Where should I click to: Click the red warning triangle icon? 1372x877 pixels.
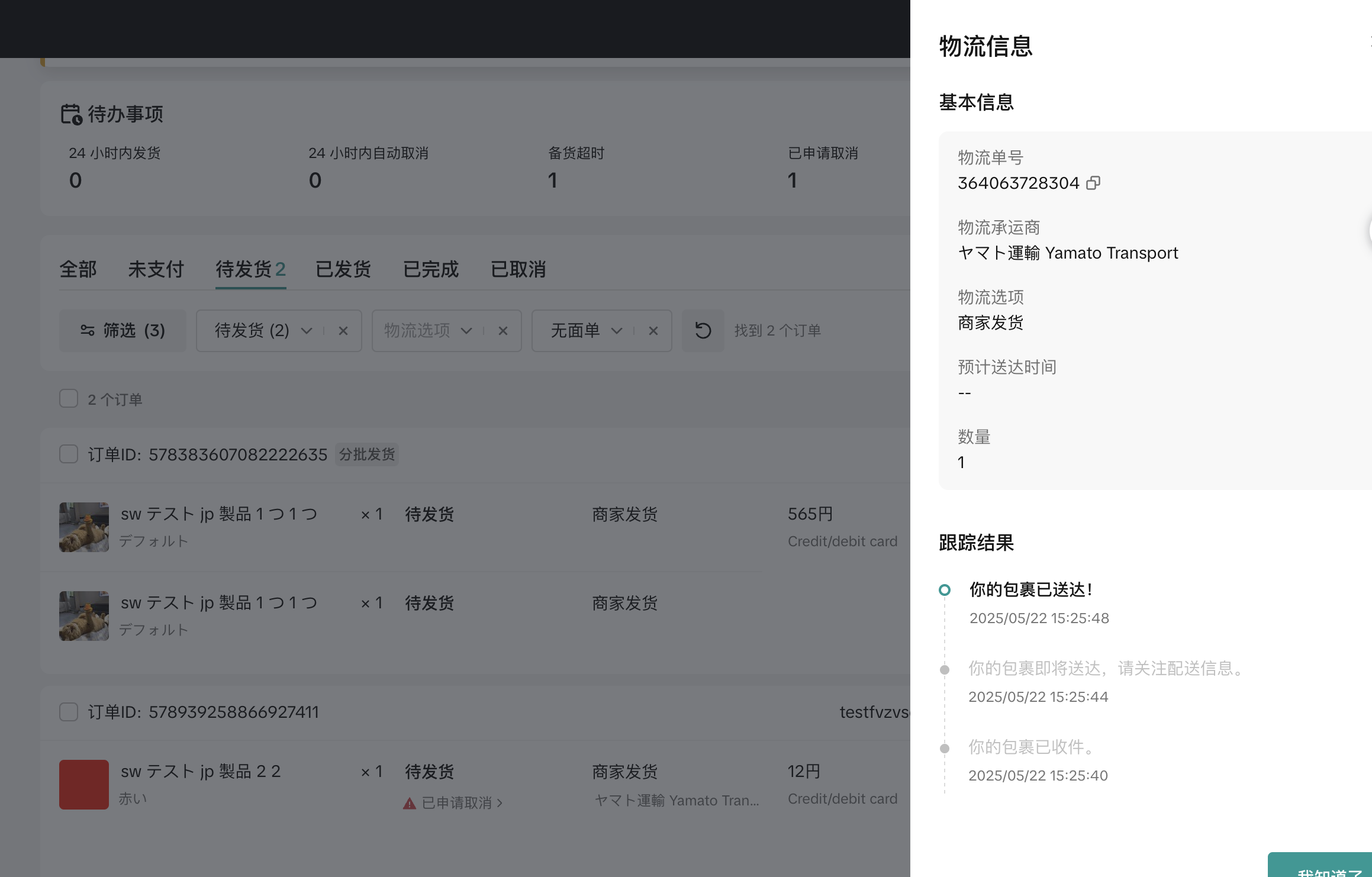(x=409, y=803)
